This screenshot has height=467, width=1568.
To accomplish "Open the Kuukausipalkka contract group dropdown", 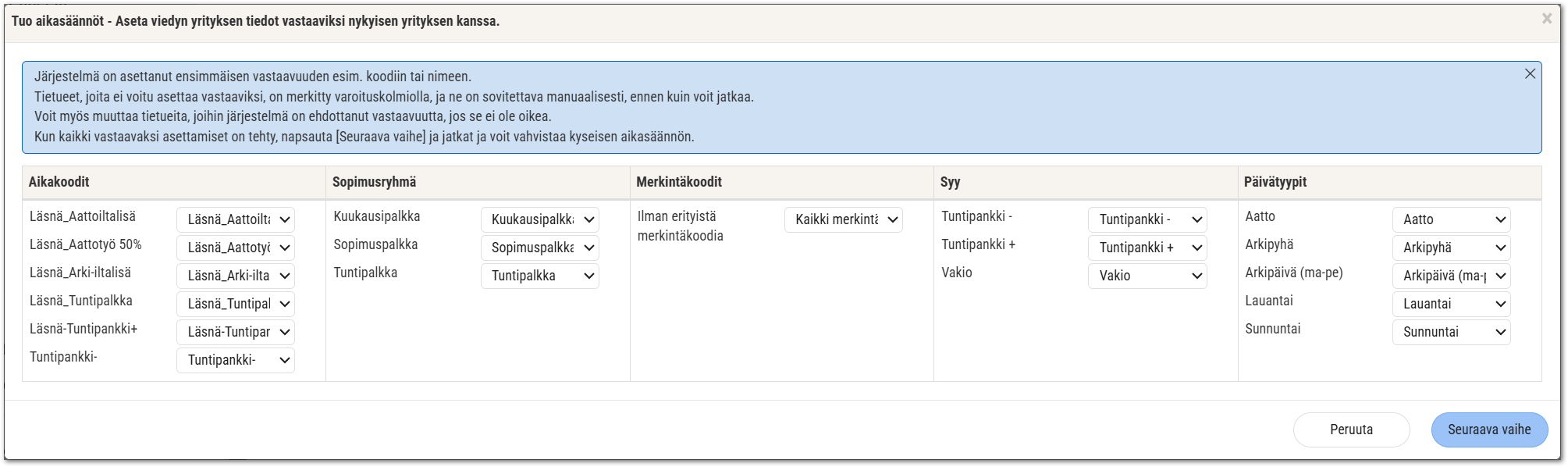I will (539, 219).
